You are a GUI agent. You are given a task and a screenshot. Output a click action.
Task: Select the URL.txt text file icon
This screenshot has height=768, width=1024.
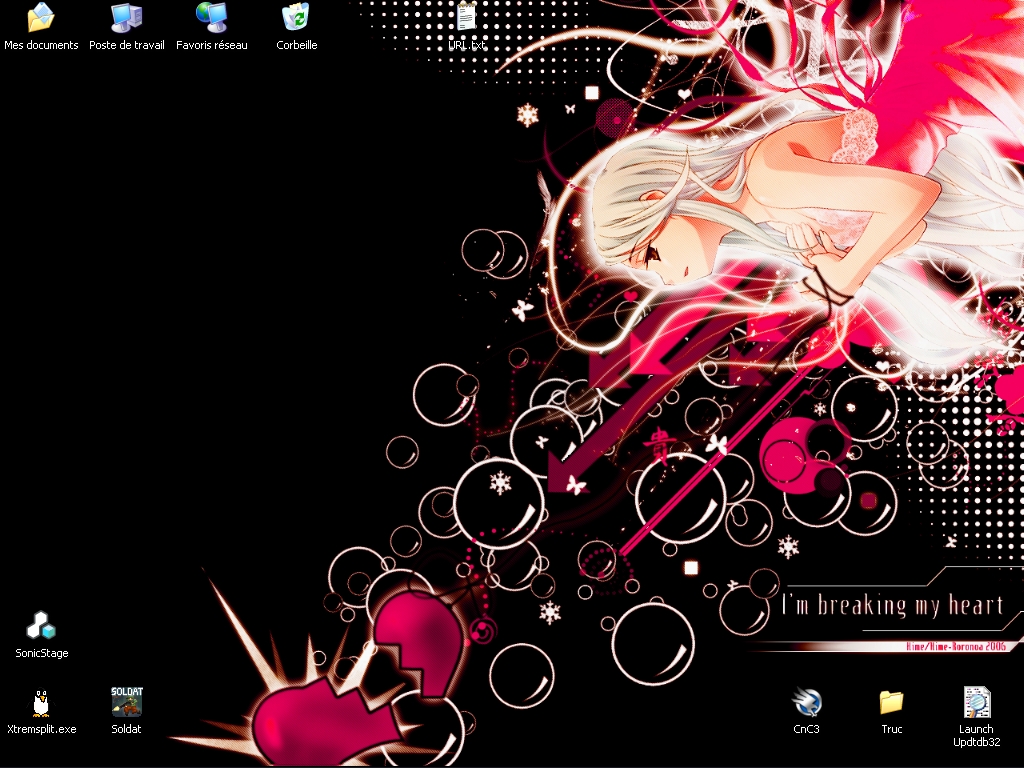[466, 18]
